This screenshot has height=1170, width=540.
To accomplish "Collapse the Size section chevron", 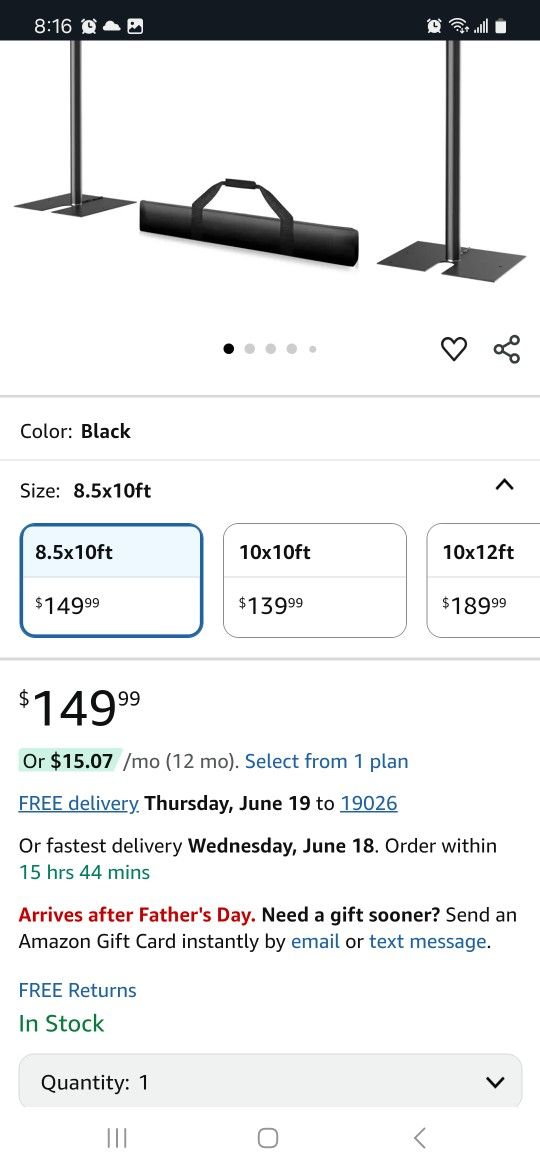I will coord(504,485).
